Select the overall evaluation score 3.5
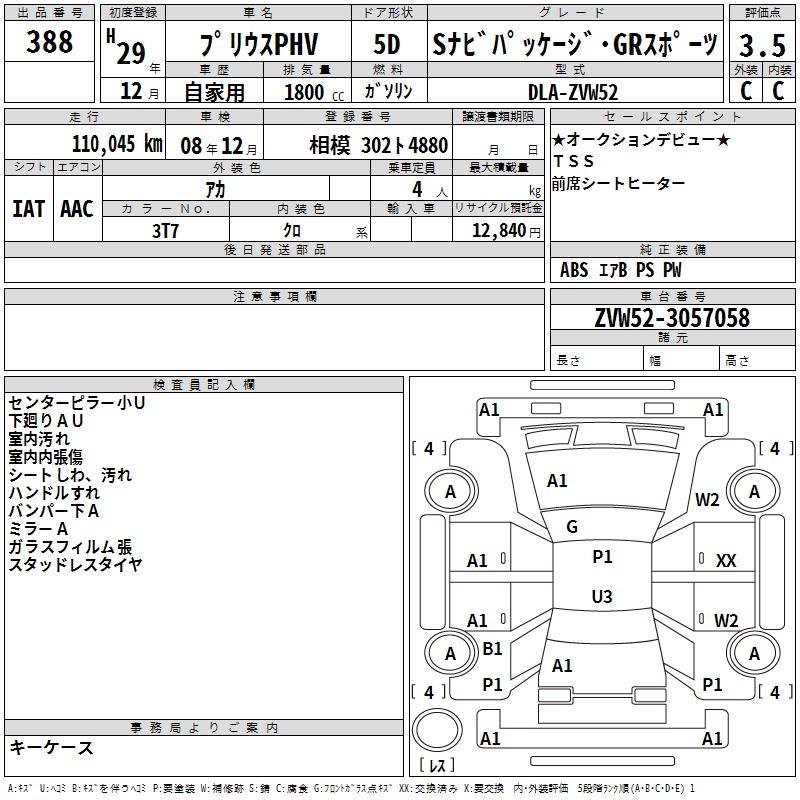Image resolution: width=800 pixels, height=800 pixels. 762,45
